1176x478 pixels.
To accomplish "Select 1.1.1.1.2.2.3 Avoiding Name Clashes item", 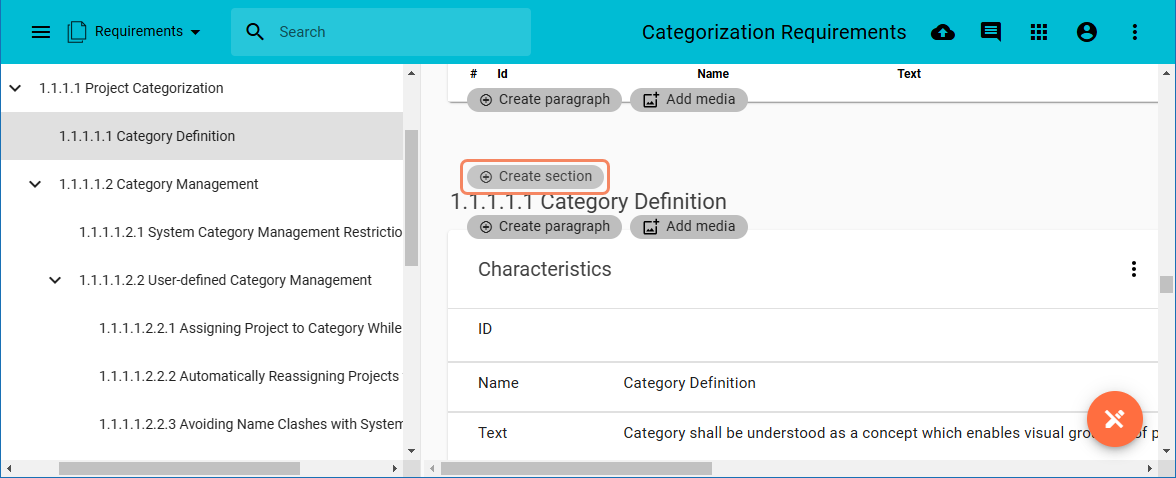I will (x=250, y=424).
